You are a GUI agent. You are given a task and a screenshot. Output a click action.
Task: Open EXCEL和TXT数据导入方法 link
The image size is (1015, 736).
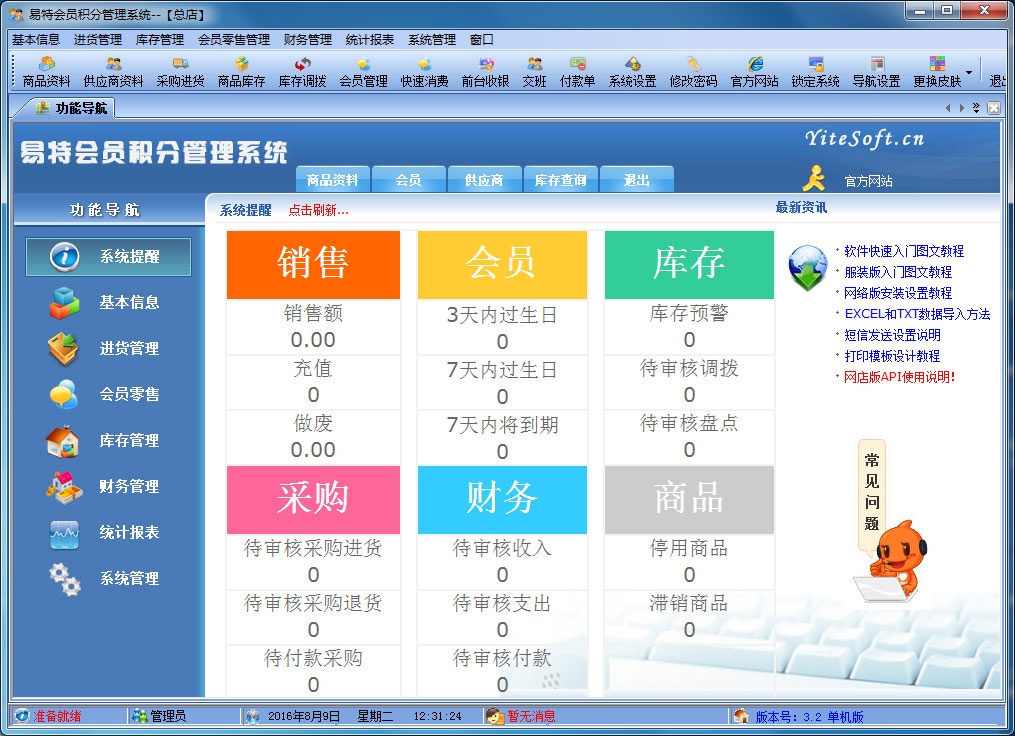tap(917, 314)
